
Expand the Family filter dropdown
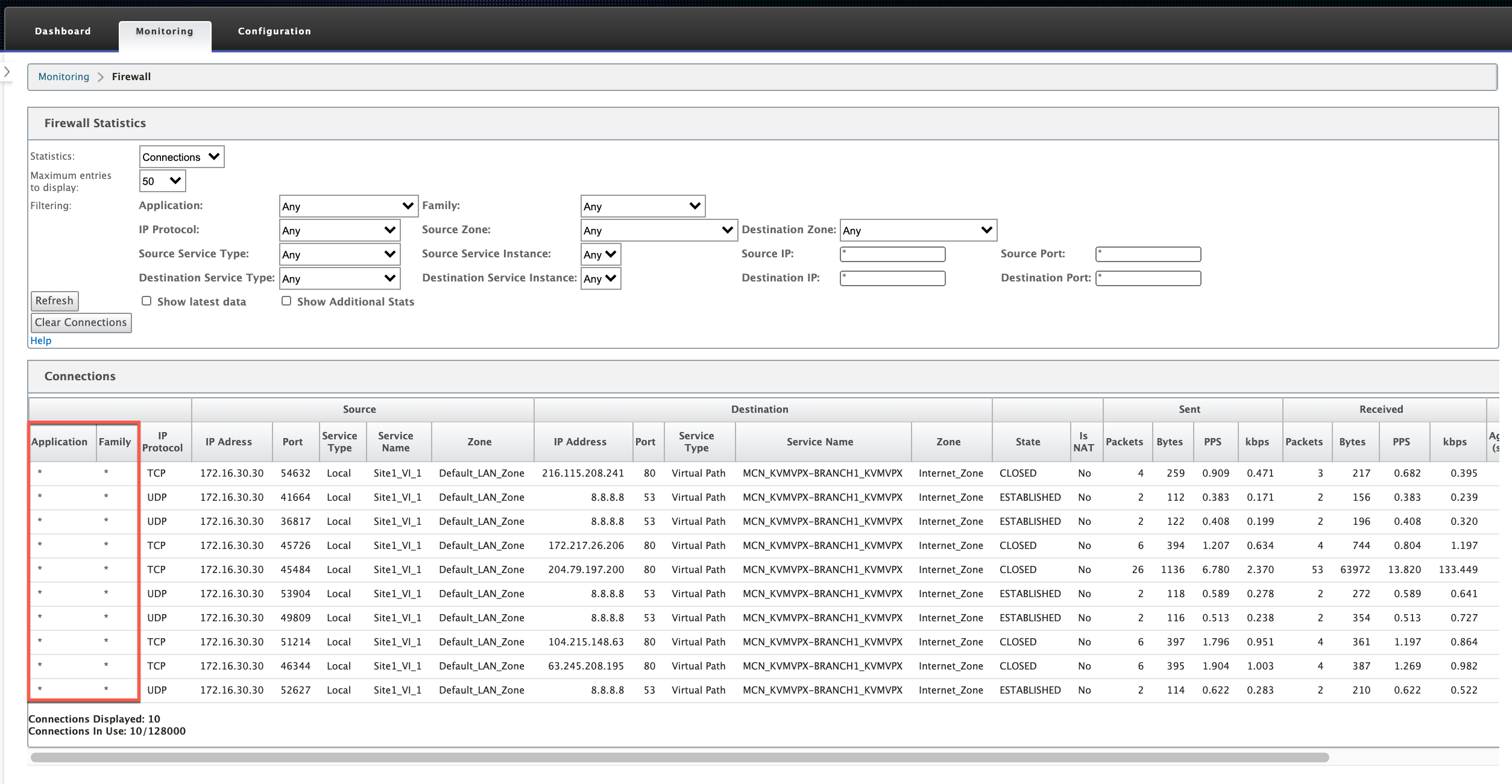(643, 206)
